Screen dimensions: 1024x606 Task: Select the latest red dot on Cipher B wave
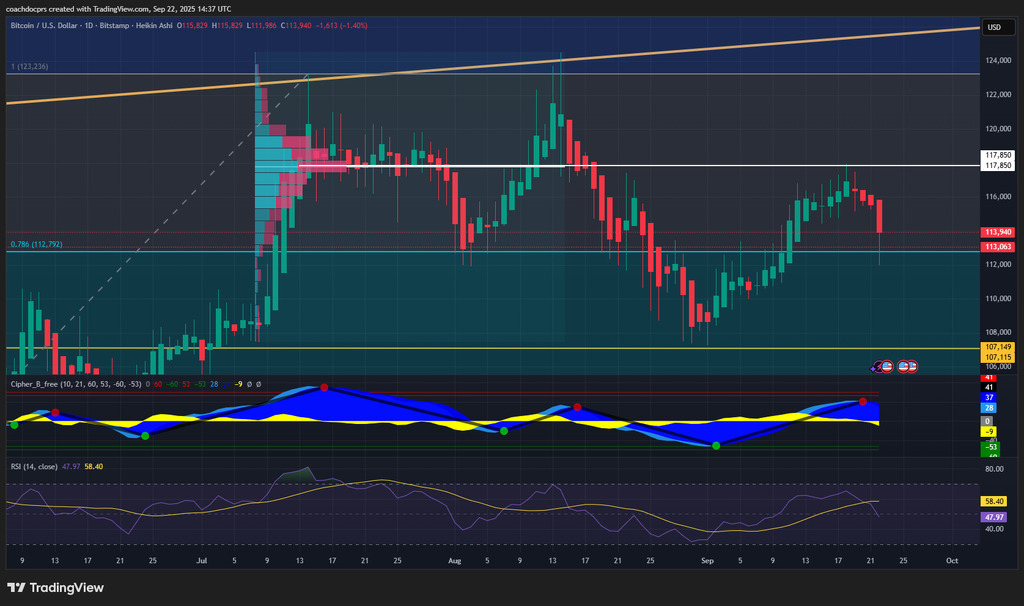click(x=862, y=401)
